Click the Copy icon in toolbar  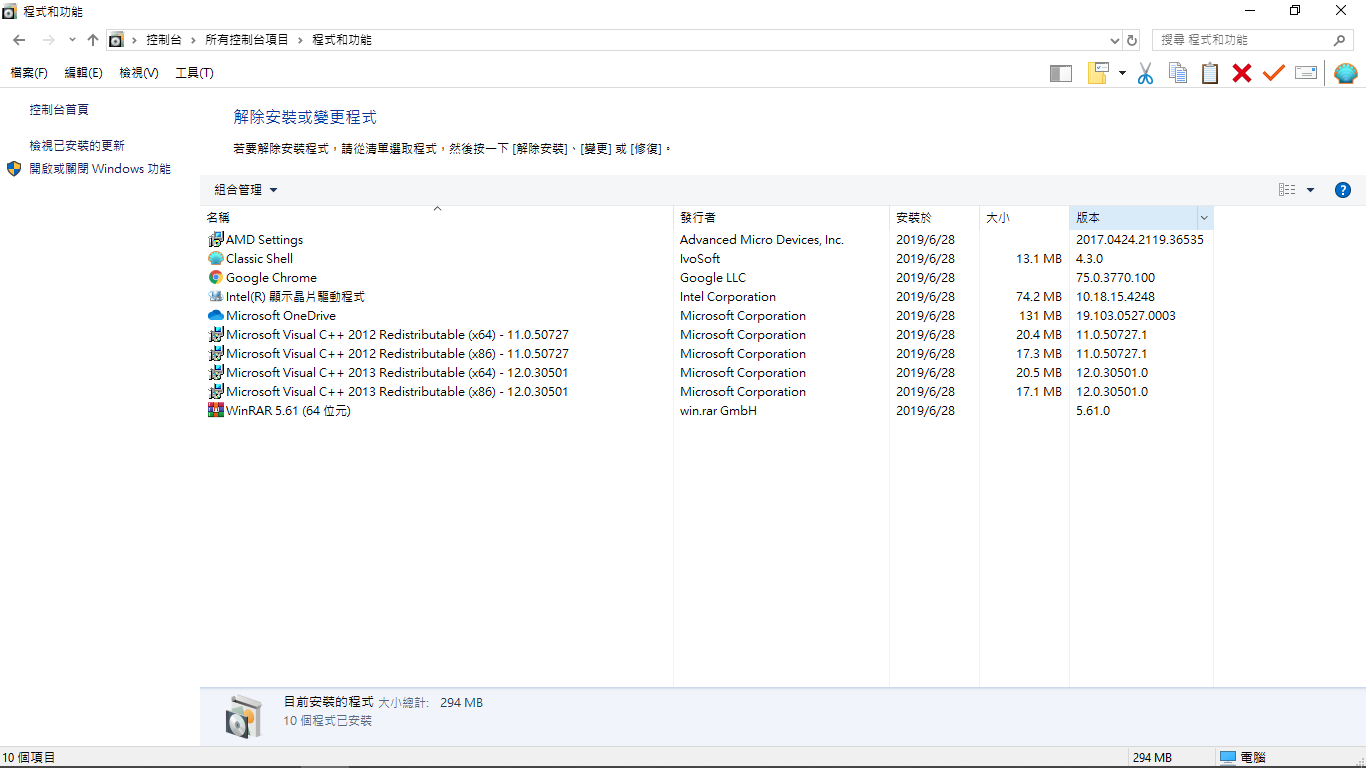(1178, 73)
